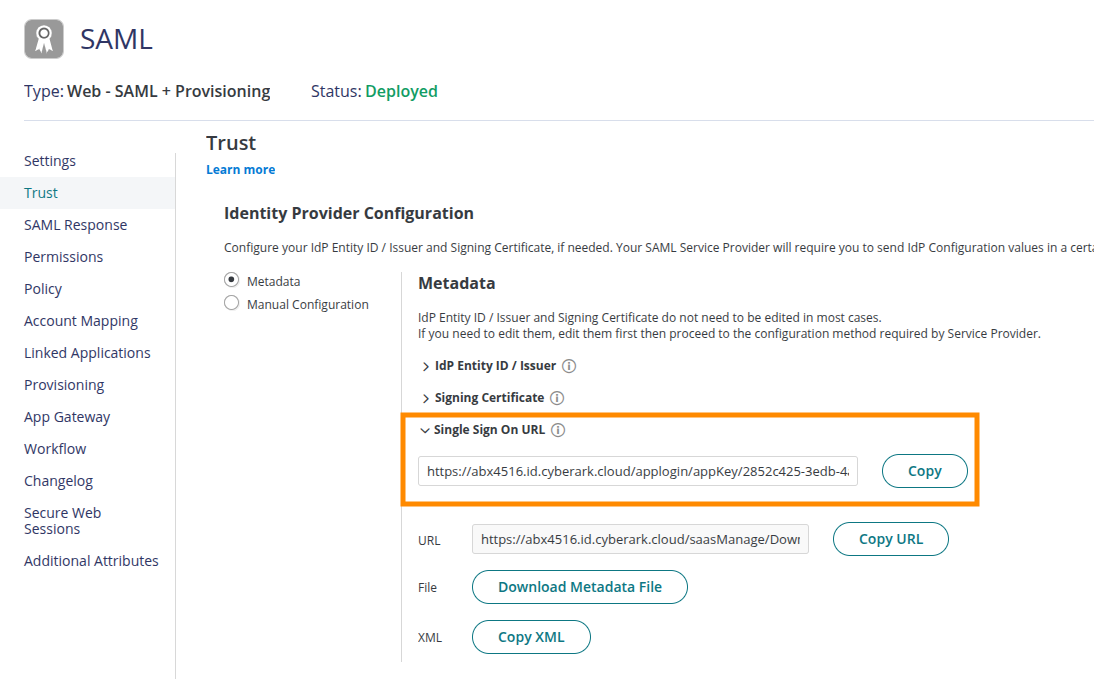Open the Settings tab in sidebar

pyautogui.click(x=50, y=161)
